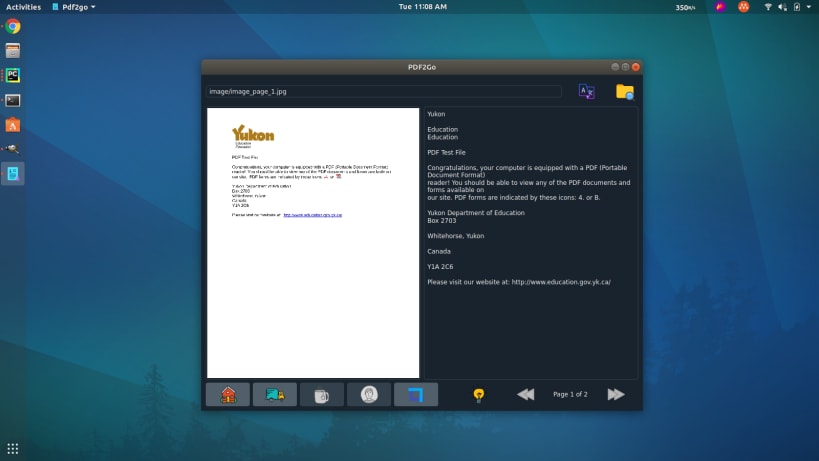Click the 'Canada' text line
The width and height of the screenshot is (819, 461).
click(x=439, y=251)
